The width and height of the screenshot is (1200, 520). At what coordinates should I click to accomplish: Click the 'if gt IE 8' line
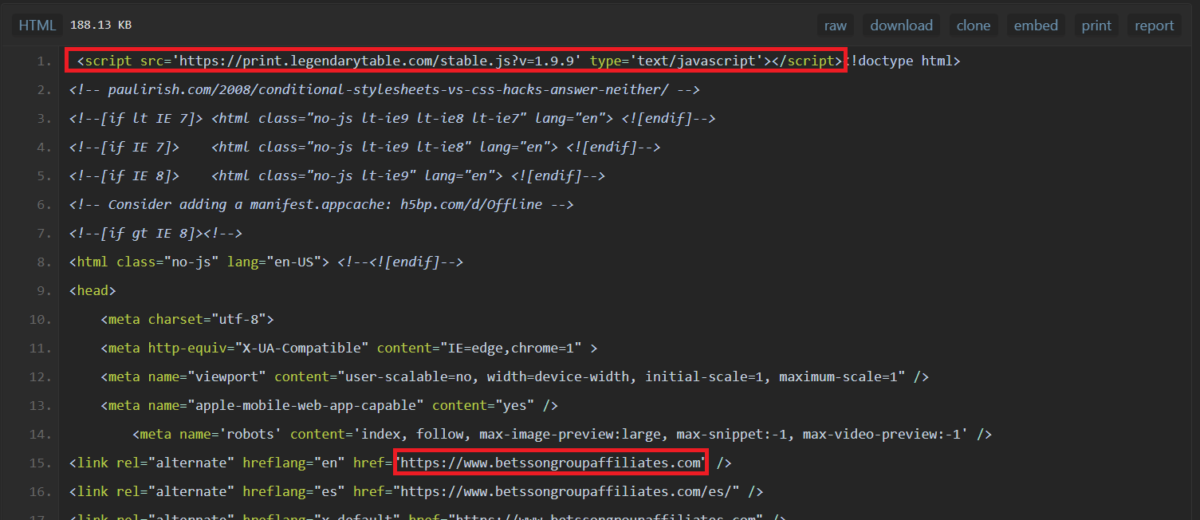(156, 233)
